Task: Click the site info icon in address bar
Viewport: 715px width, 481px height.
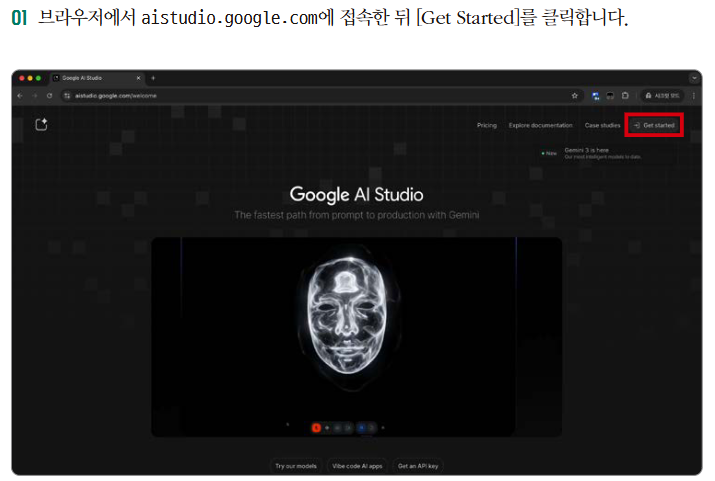Action: pyautogui.click(x=67, y=96)
